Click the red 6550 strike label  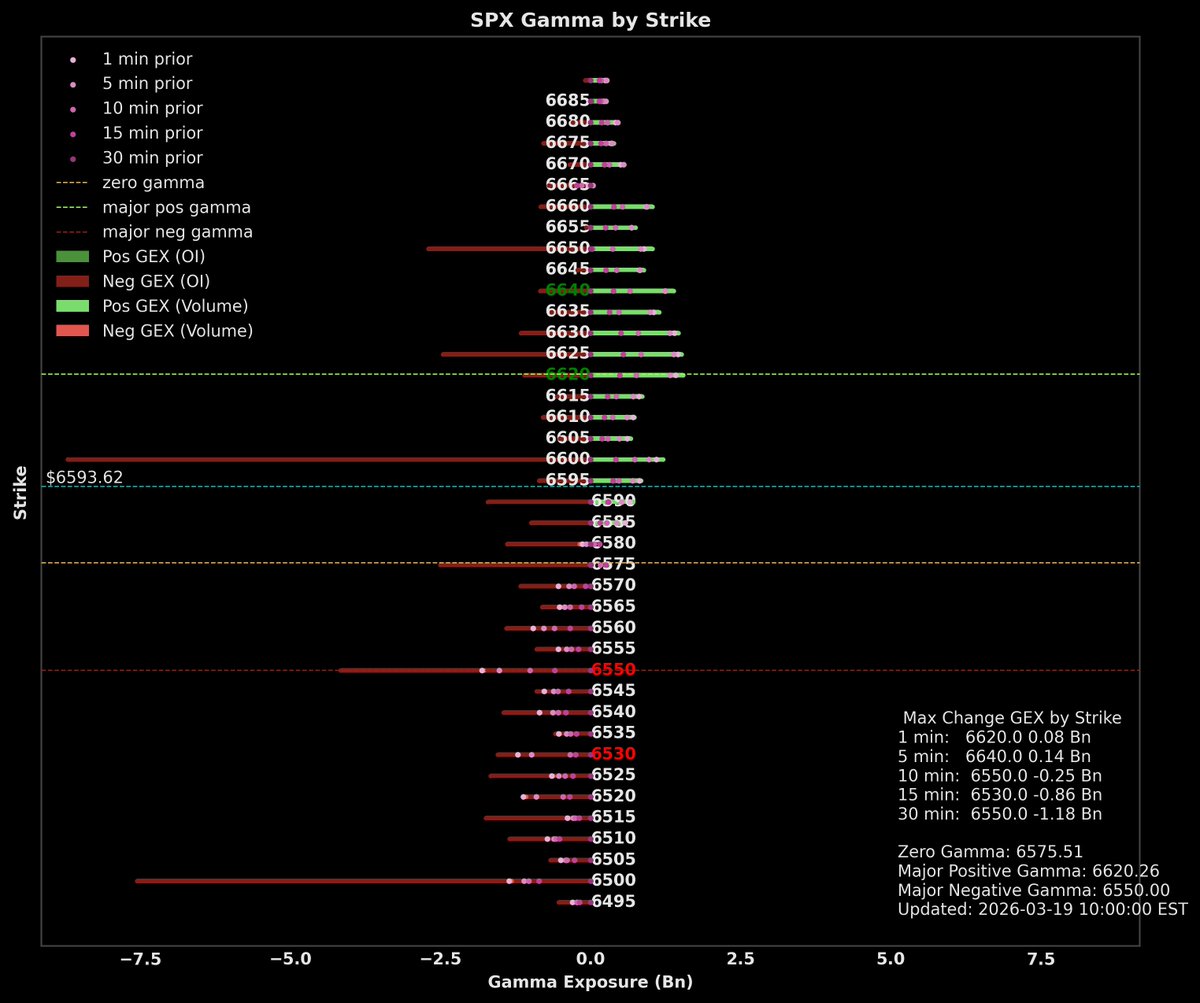(613, 670)
